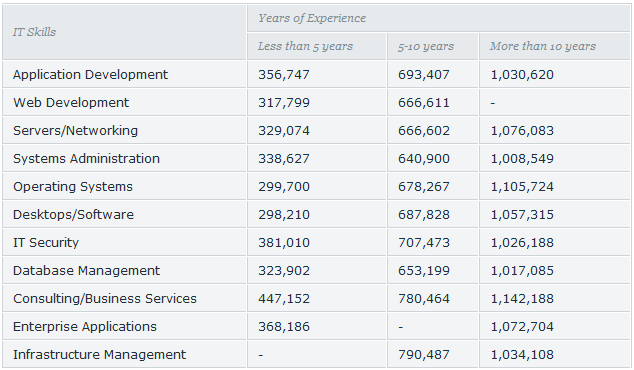Select the IT Security row label

pos(46,242)
